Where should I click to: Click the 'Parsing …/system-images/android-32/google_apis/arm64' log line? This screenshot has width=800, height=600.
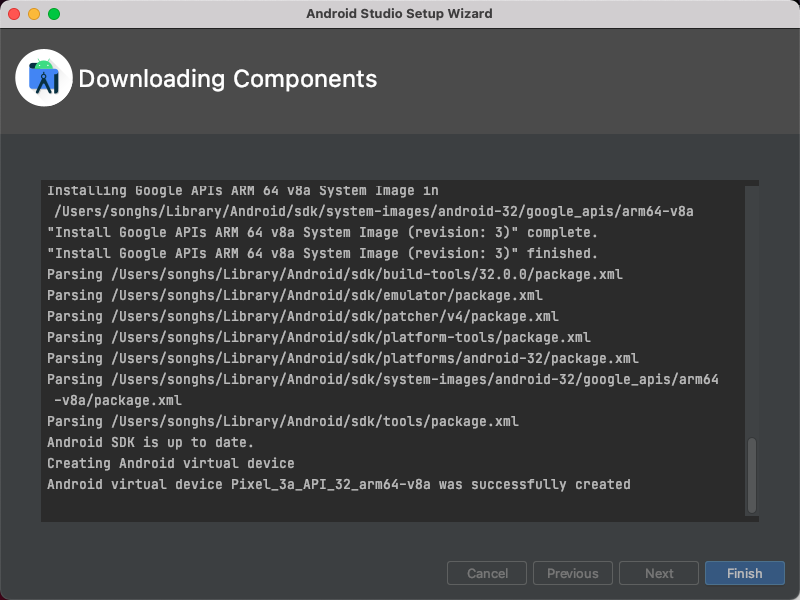click(383, 380)
